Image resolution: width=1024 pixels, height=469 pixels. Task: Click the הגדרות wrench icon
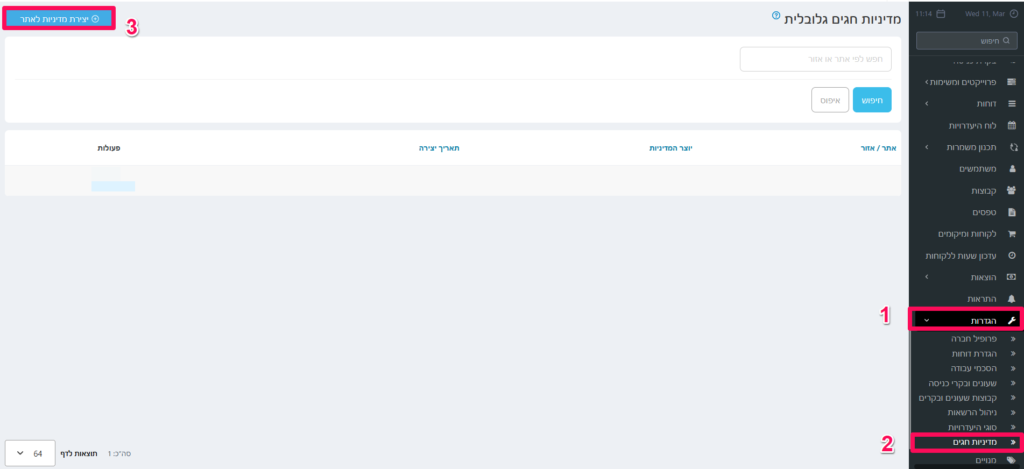(x=1011, y=320)
